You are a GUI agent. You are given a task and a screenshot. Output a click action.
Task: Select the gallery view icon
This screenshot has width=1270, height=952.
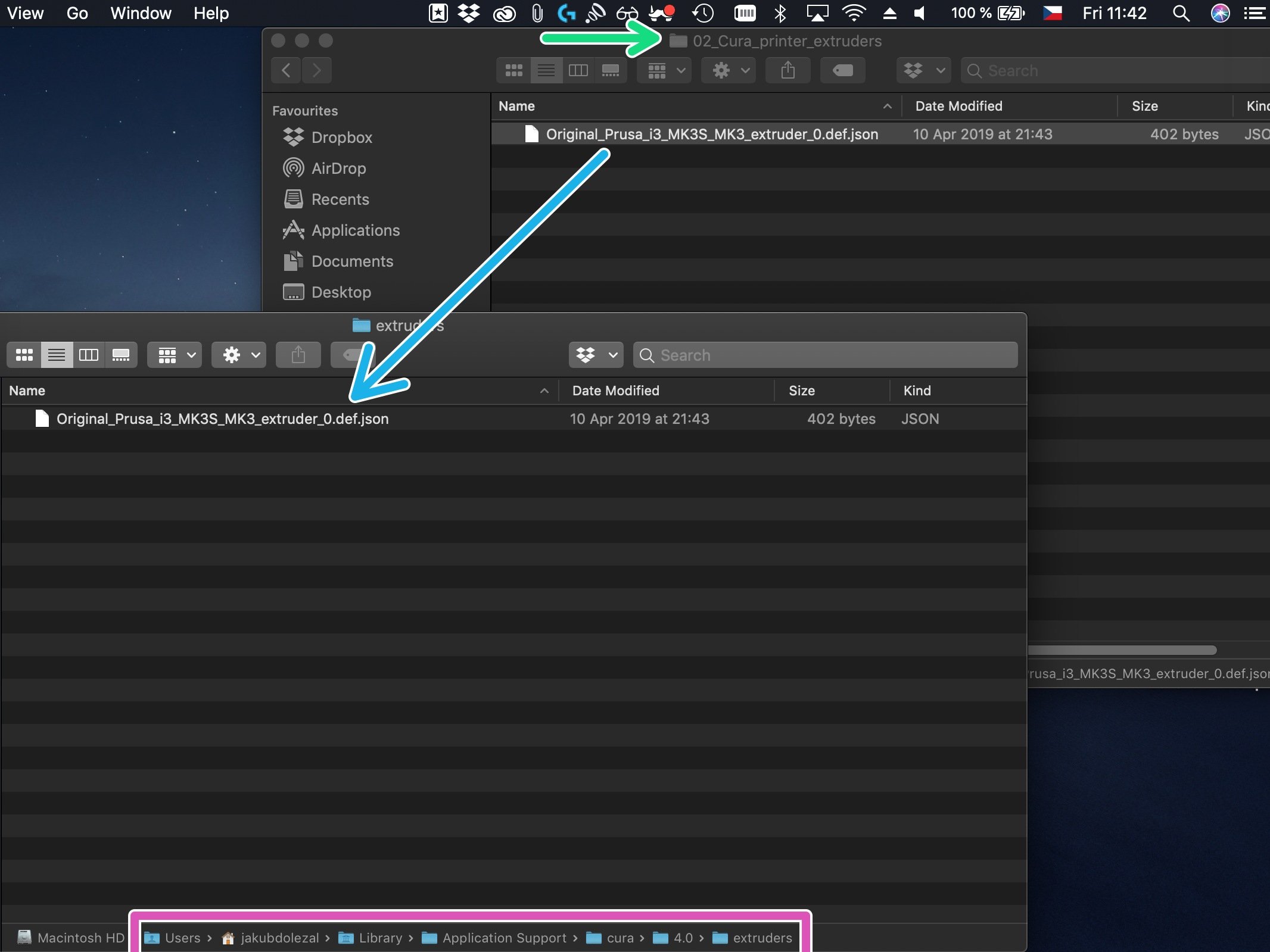[120, 355]
